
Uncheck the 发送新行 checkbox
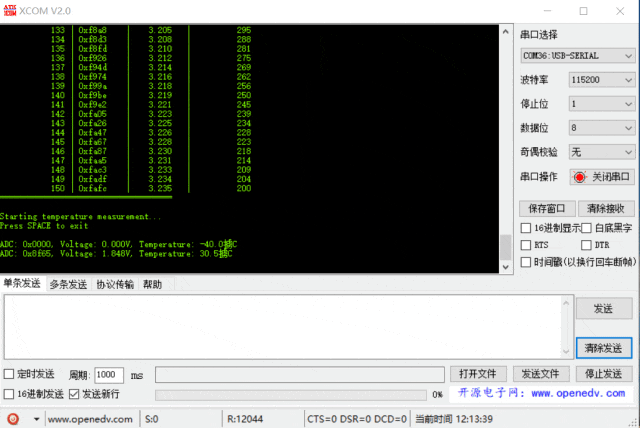74,394
